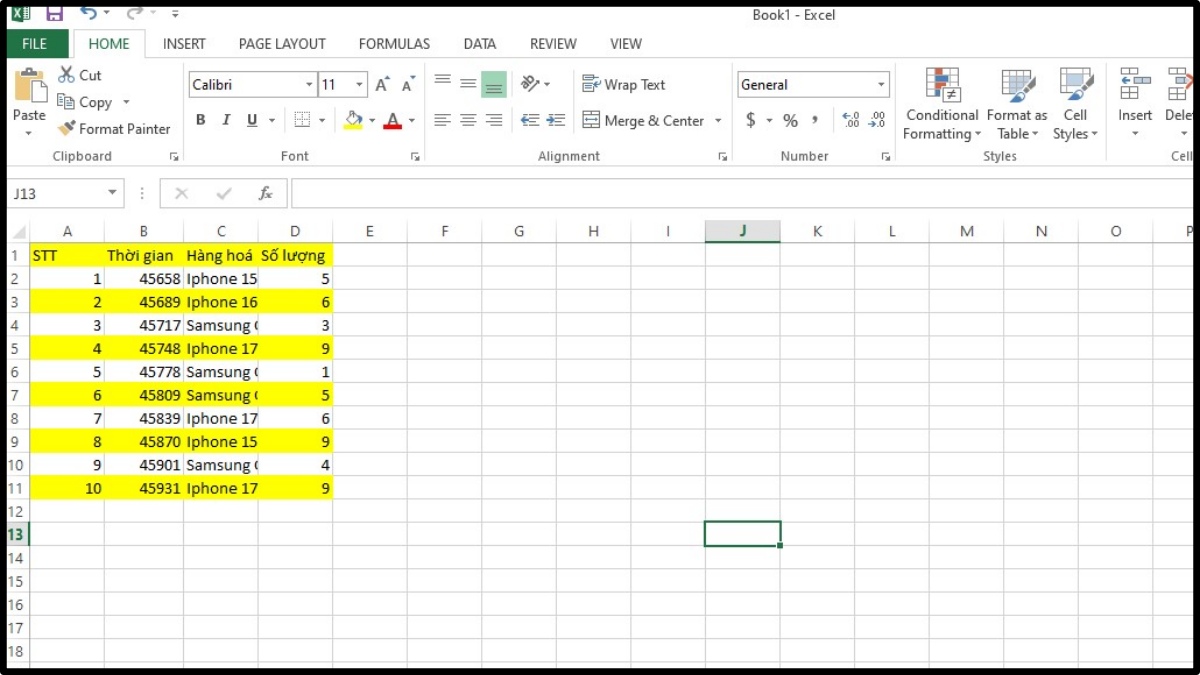Click the Redo arrow icon

click(134, 14)
